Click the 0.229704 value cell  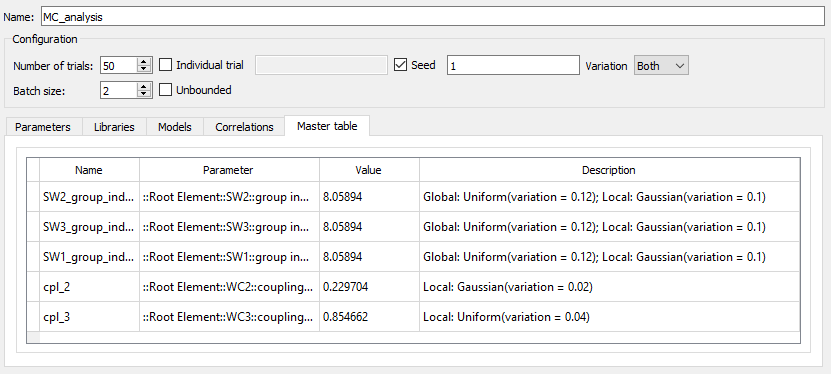pos(369,287)
